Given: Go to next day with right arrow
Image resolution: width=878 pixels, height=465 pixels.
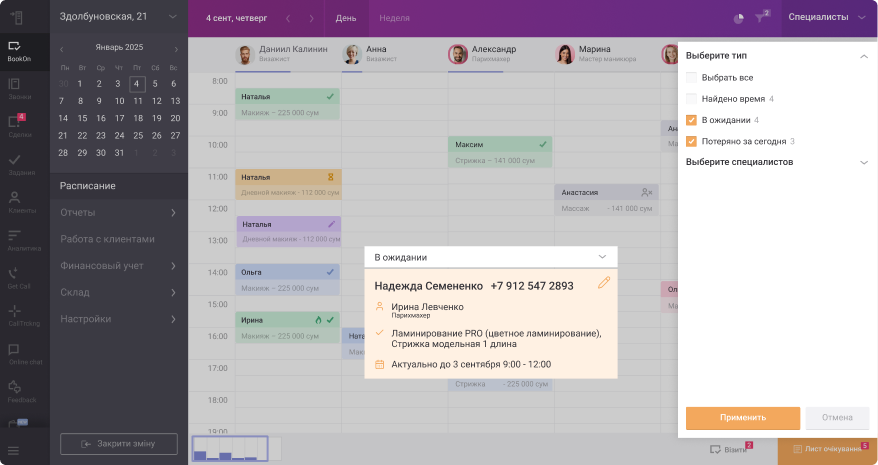Looking at the screenshot, I should click(x=311, y=18).
